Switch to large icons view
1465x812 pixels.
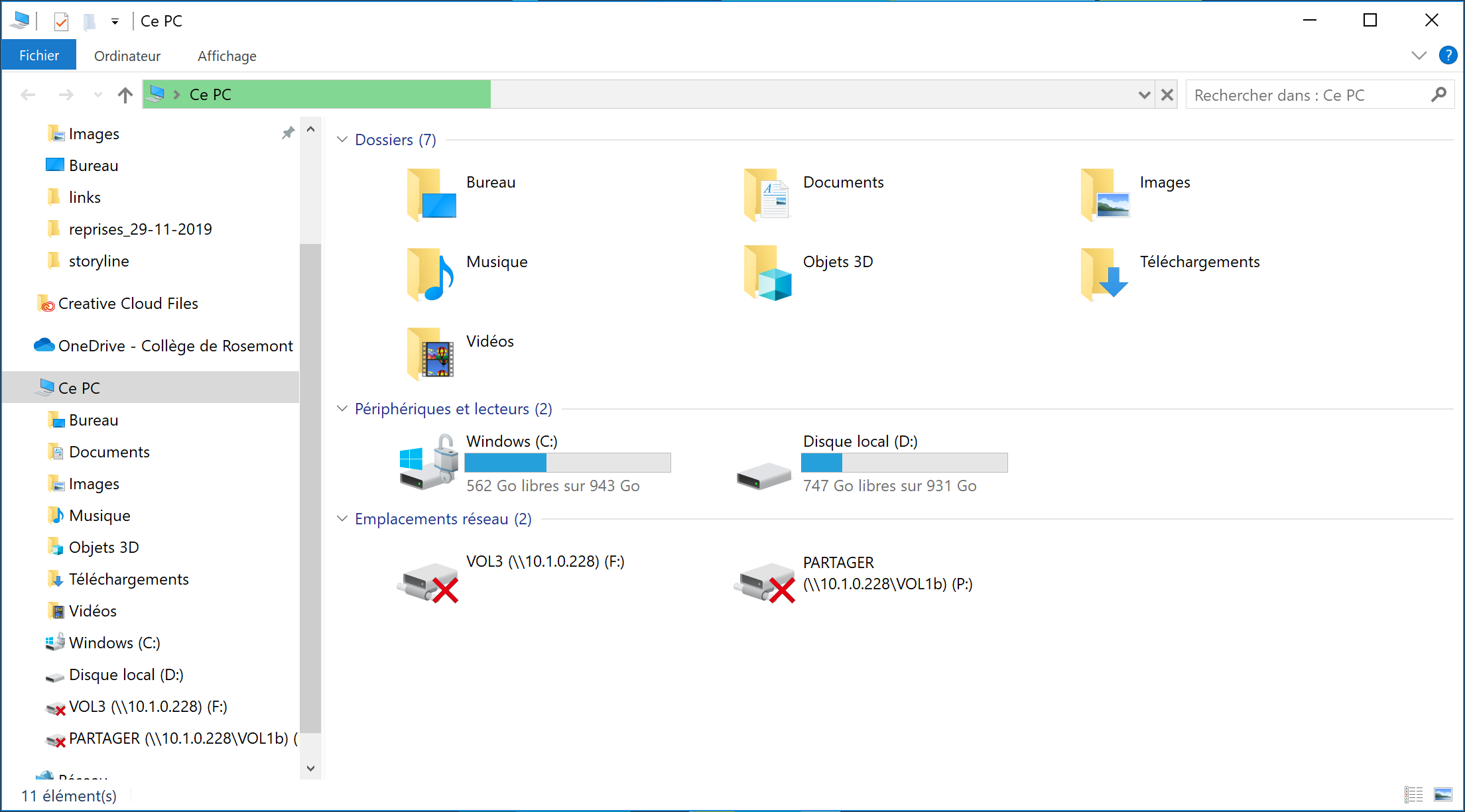[x=1442, y=794]
